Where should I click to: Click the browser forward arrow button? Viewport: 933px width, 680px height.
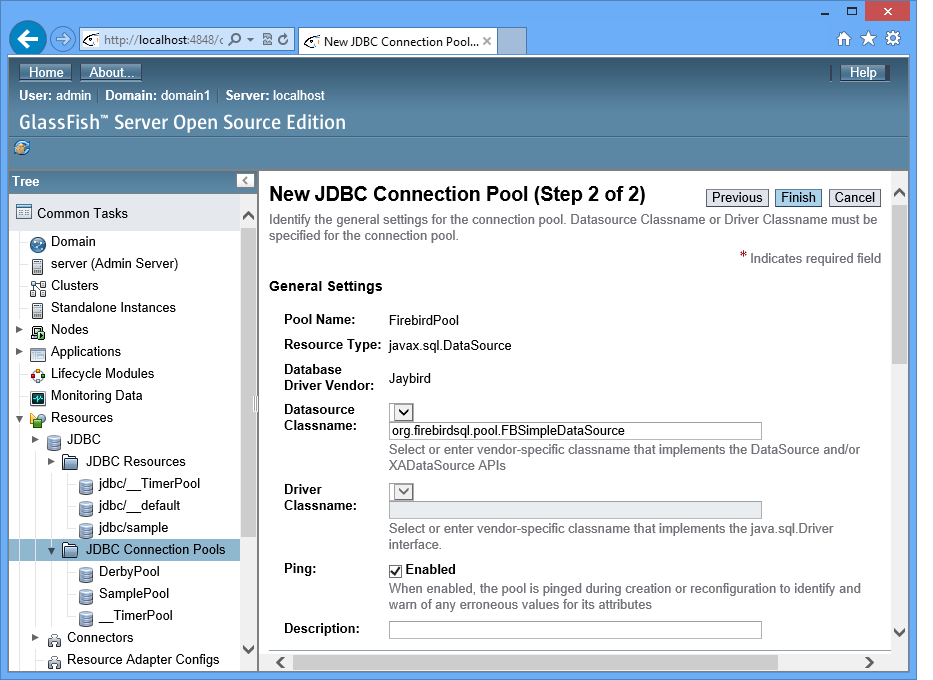click(x=62, y=39)
